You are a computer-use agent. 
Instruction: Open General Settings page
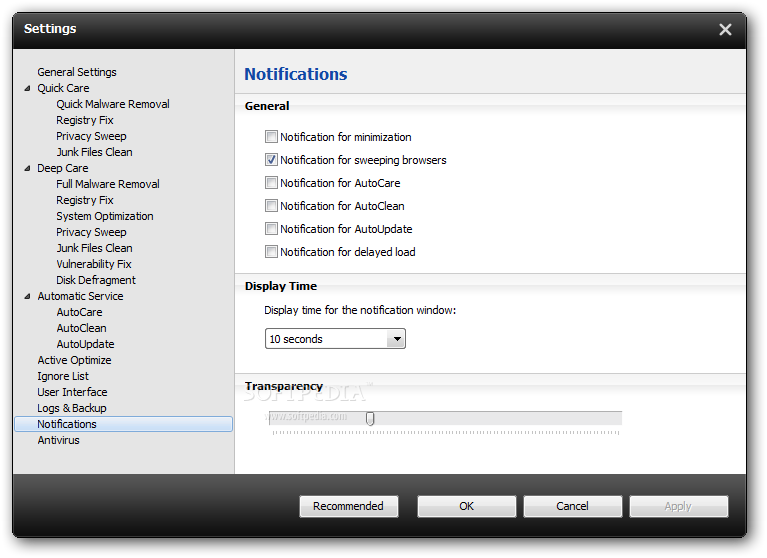point(77,72)
